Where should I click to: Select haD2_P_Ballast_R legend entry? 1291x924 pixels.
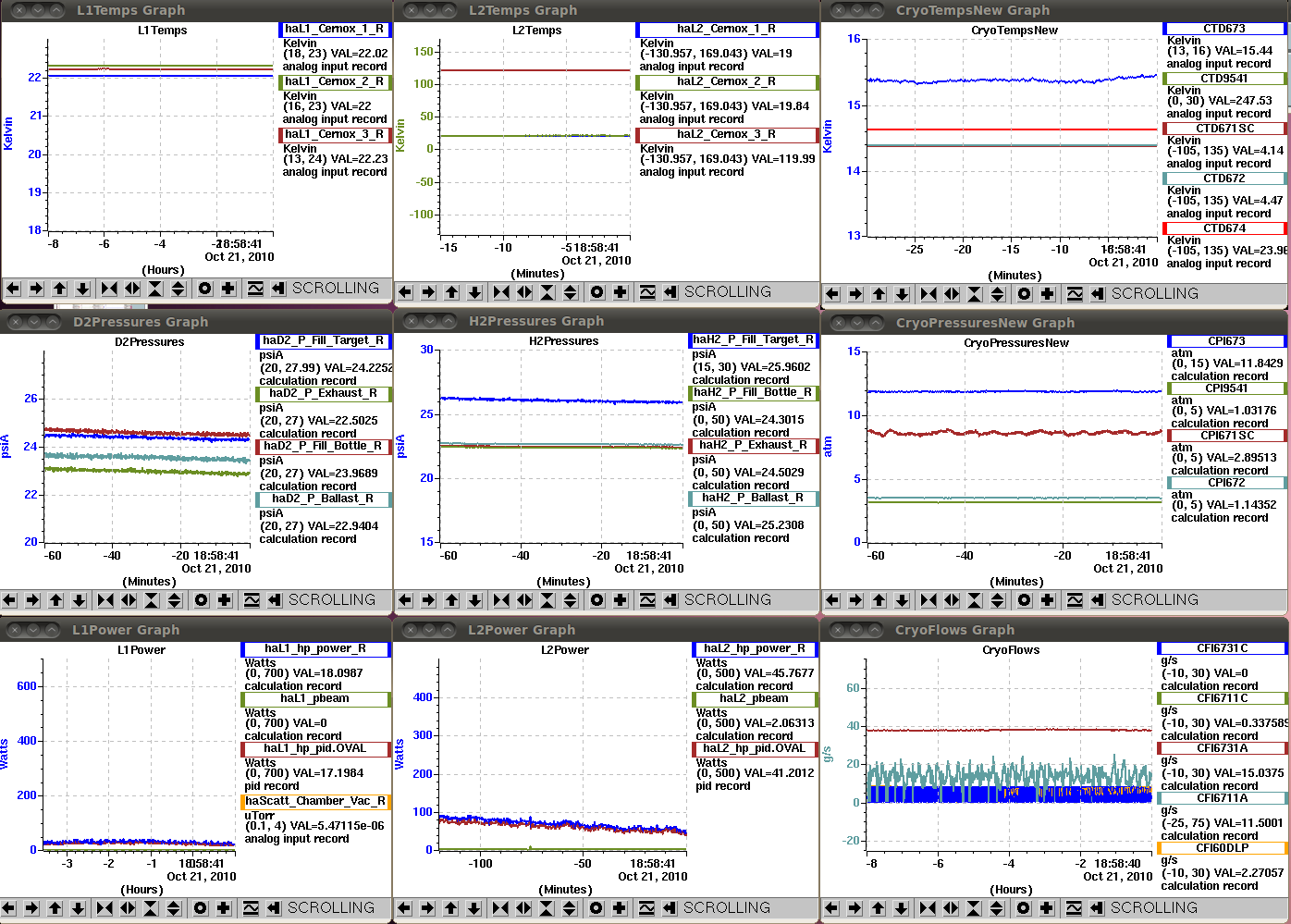pos(324,499)
